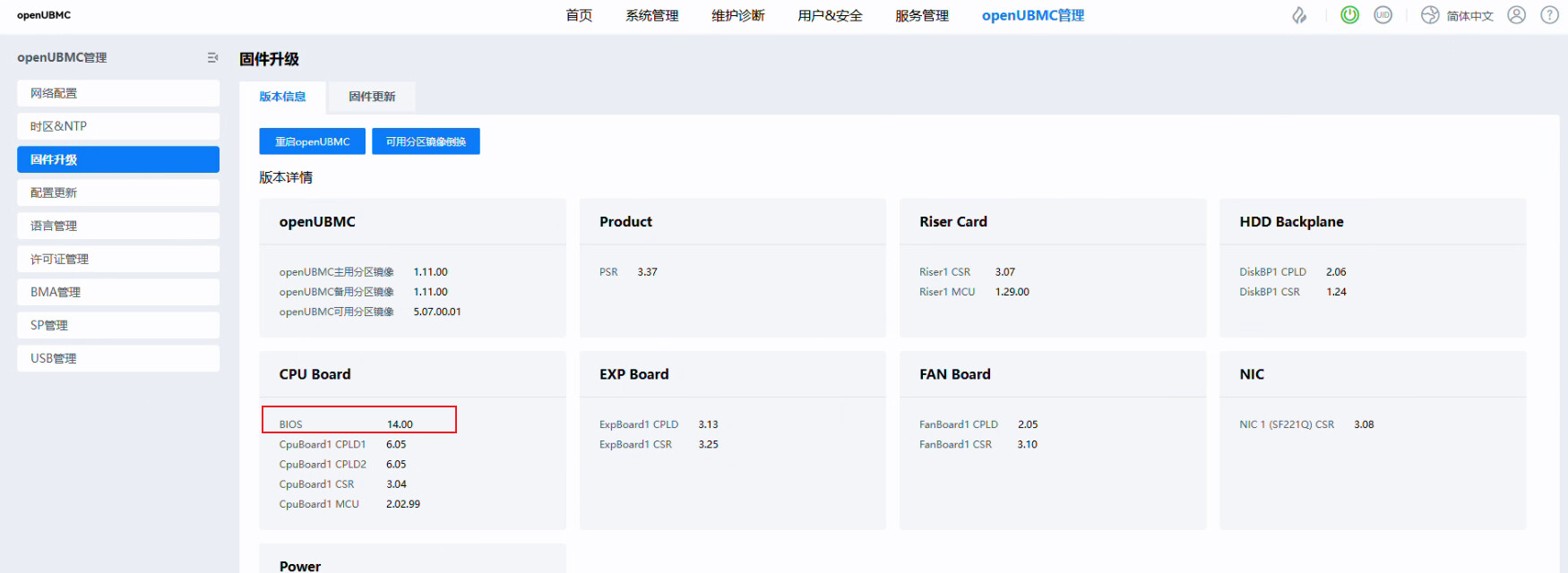Viewport: 1568px width, 573px height.
Task: Click the BIOS version row in CPU Board
Action: click(x=358, y=423)
